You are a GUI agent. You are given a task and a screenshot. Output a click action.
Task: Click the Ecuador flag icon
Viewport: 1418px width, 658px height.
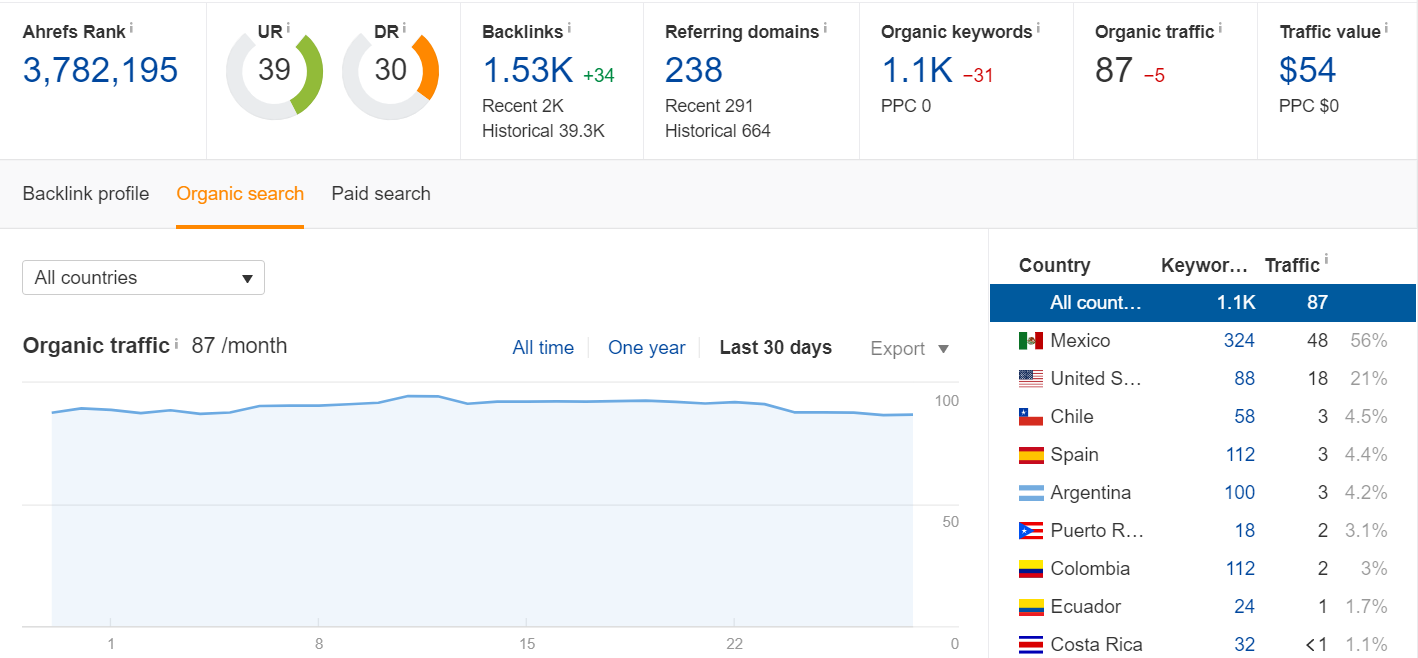pos(1031,607)
